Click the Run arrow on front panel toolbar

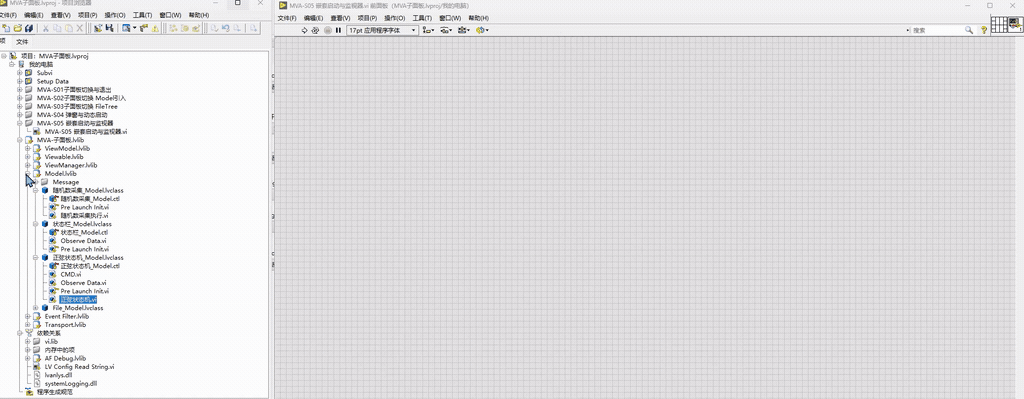(304, 30)
